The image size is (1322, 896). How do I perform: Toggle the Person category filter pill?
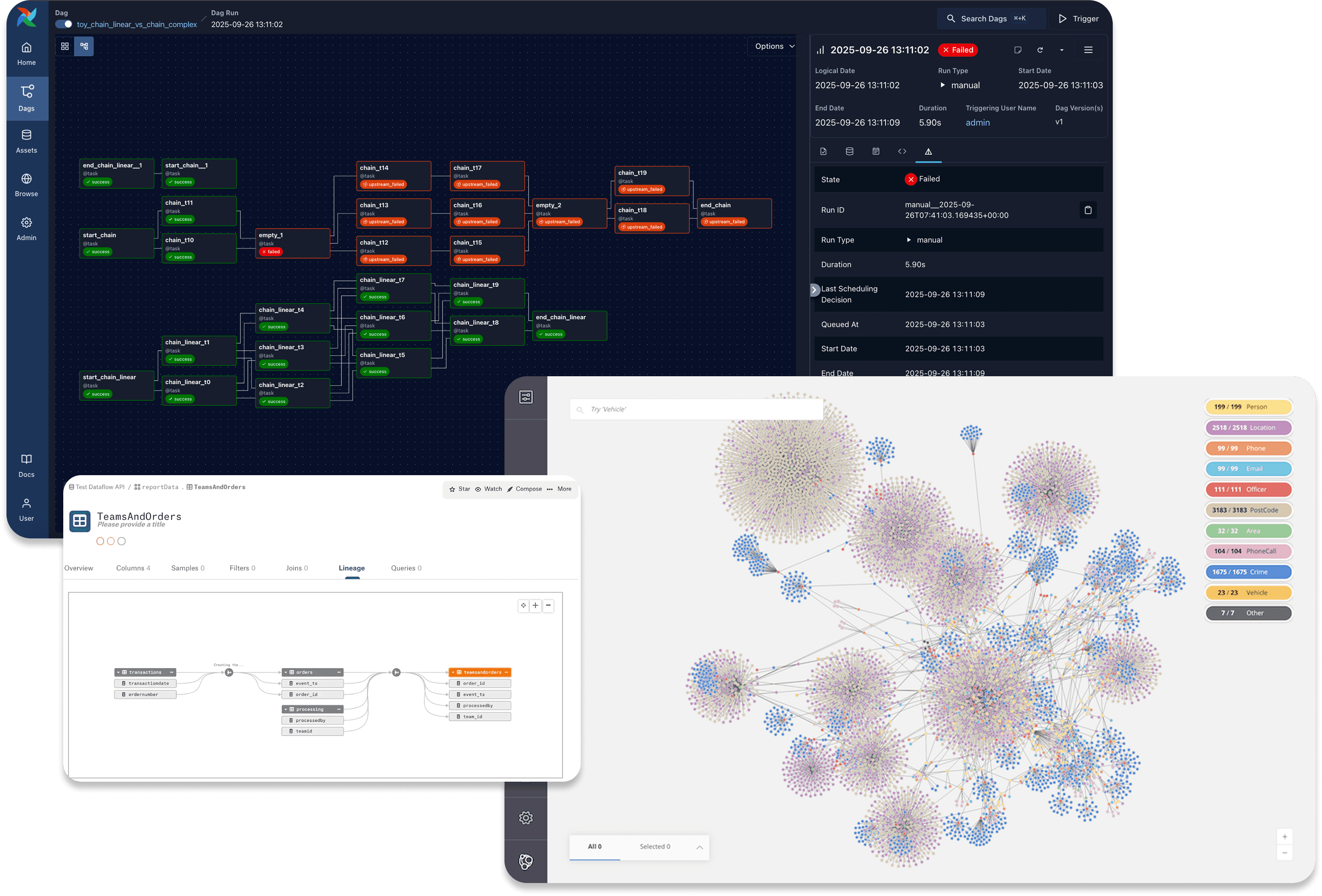pos(1248,407)
